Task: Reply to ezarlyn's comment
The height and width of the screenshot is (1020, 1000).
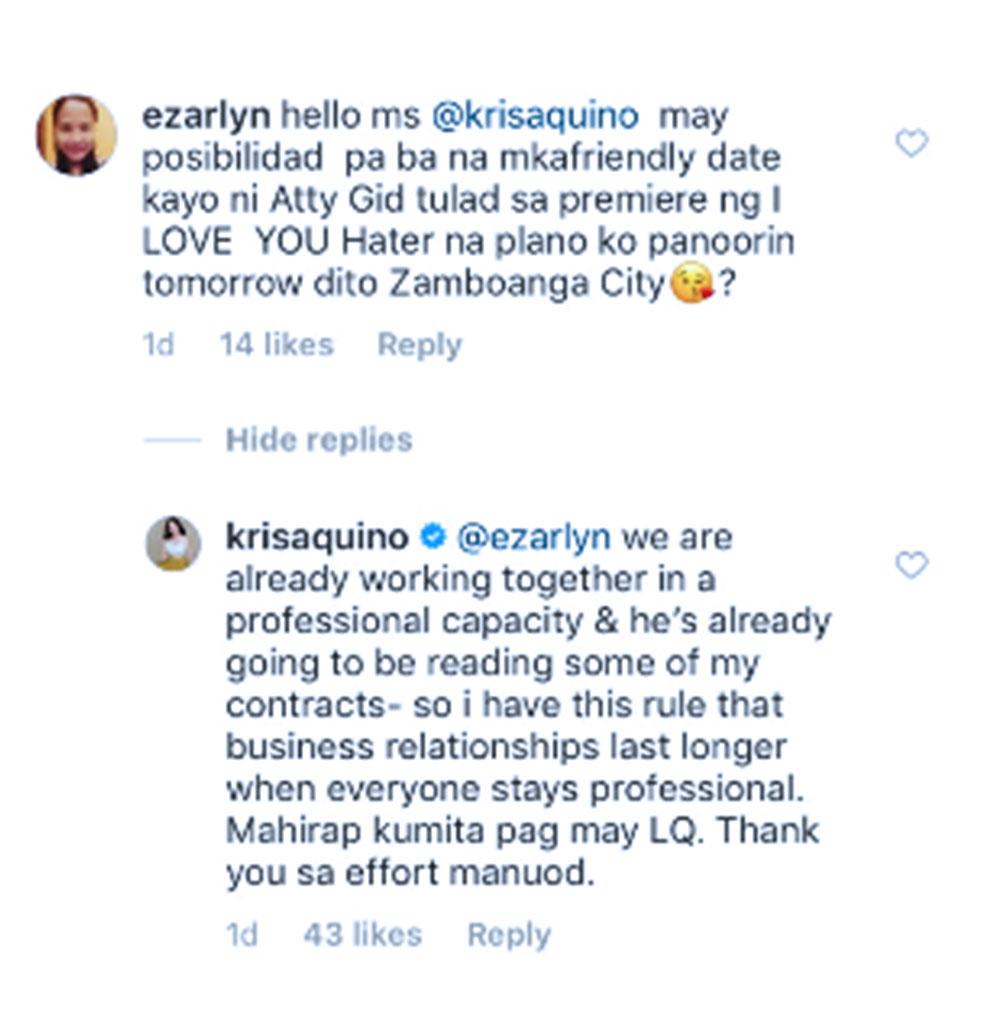Action: point(420,345)
